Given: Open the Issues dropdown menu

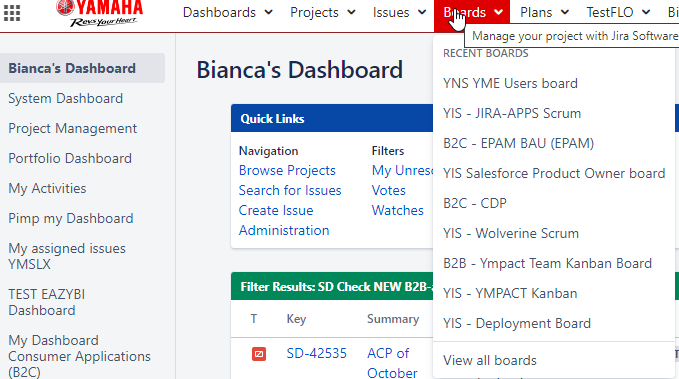Looking at the screenshot, I should [x=399, y=13].
